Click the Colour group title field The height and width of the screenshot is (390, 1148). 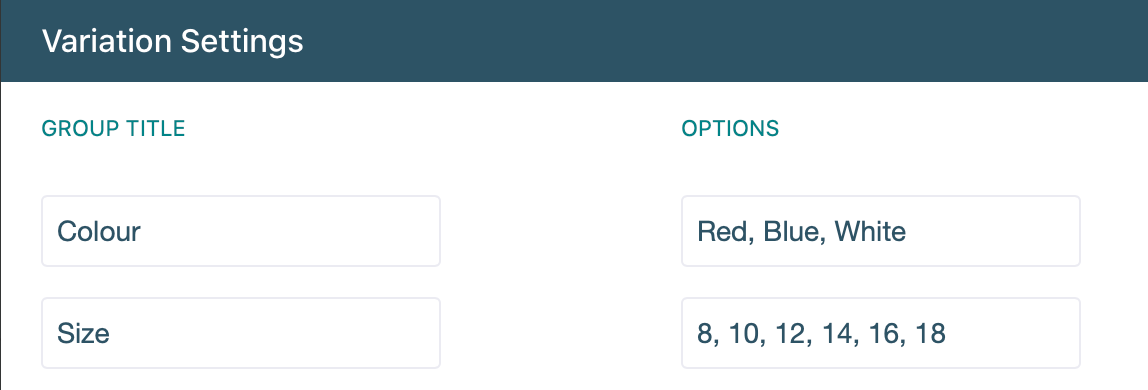point(241,231)
